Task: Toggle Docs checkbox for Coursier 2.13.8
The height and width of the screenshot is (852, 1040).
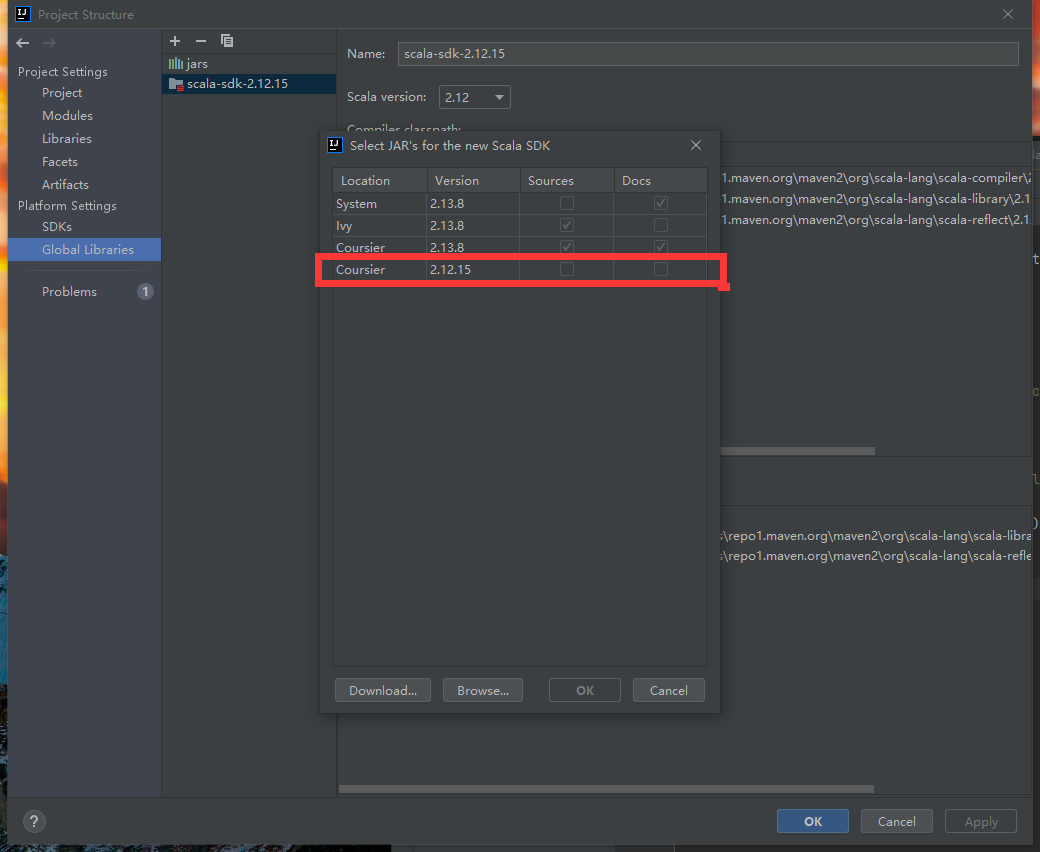Action: (661, 247)
